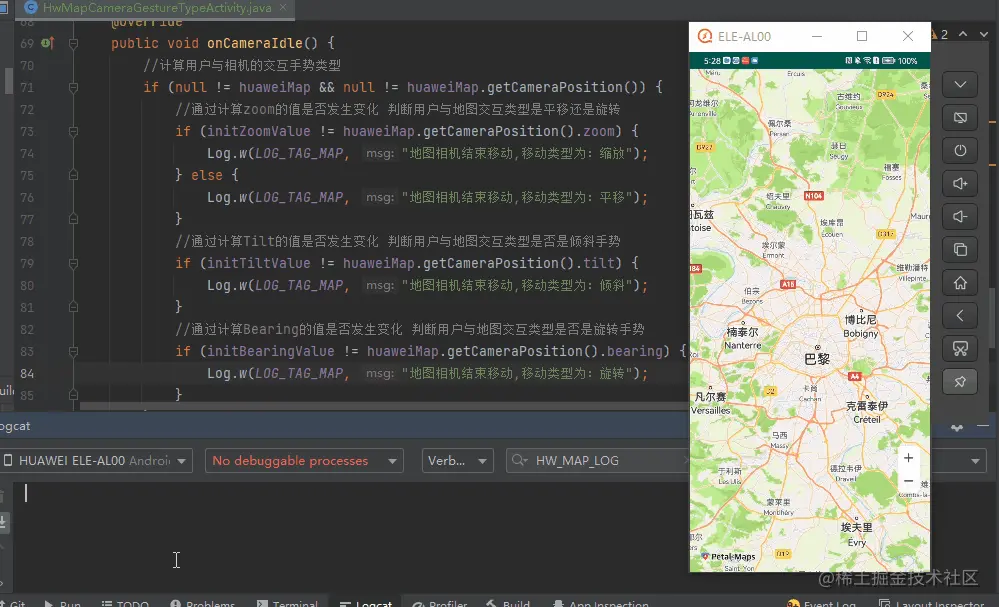Click the search magnifier in Logcat filter
Viewport: 999px width, 607px height.
click(519, 460)
